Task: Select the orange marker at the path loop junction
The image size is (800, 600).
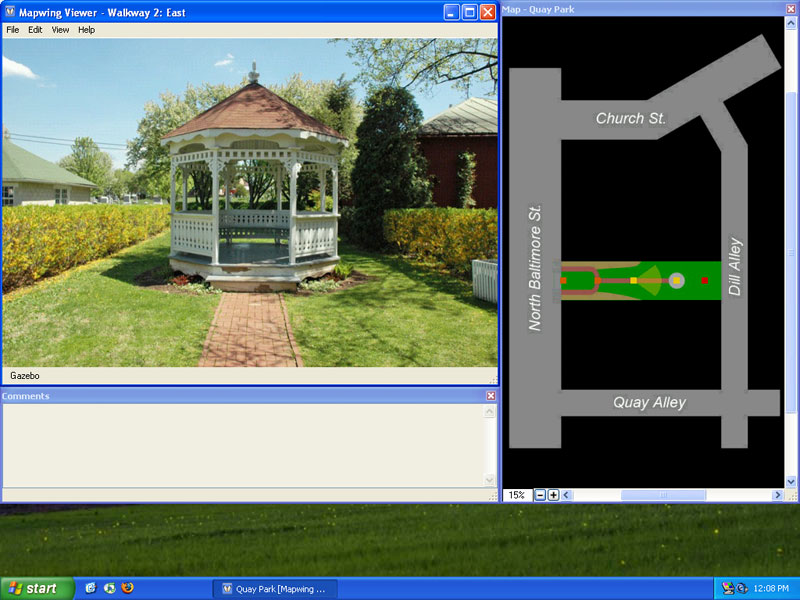Action: 597,280
